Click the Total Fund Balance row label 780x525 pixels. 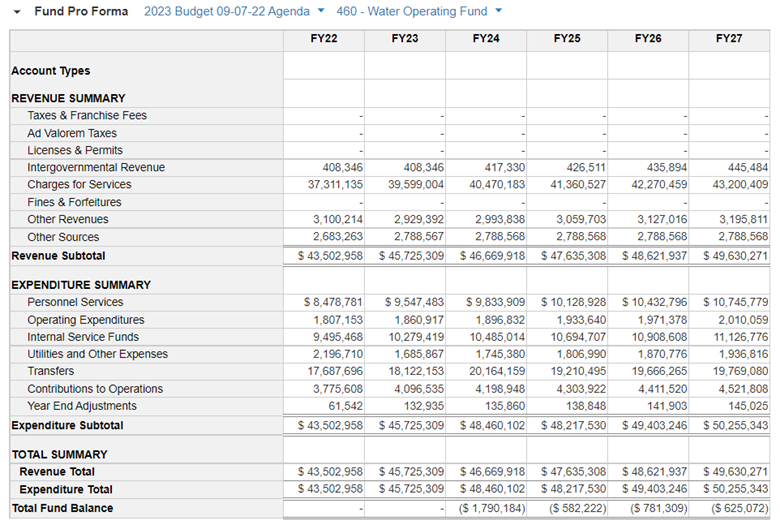tap(62, 508)
